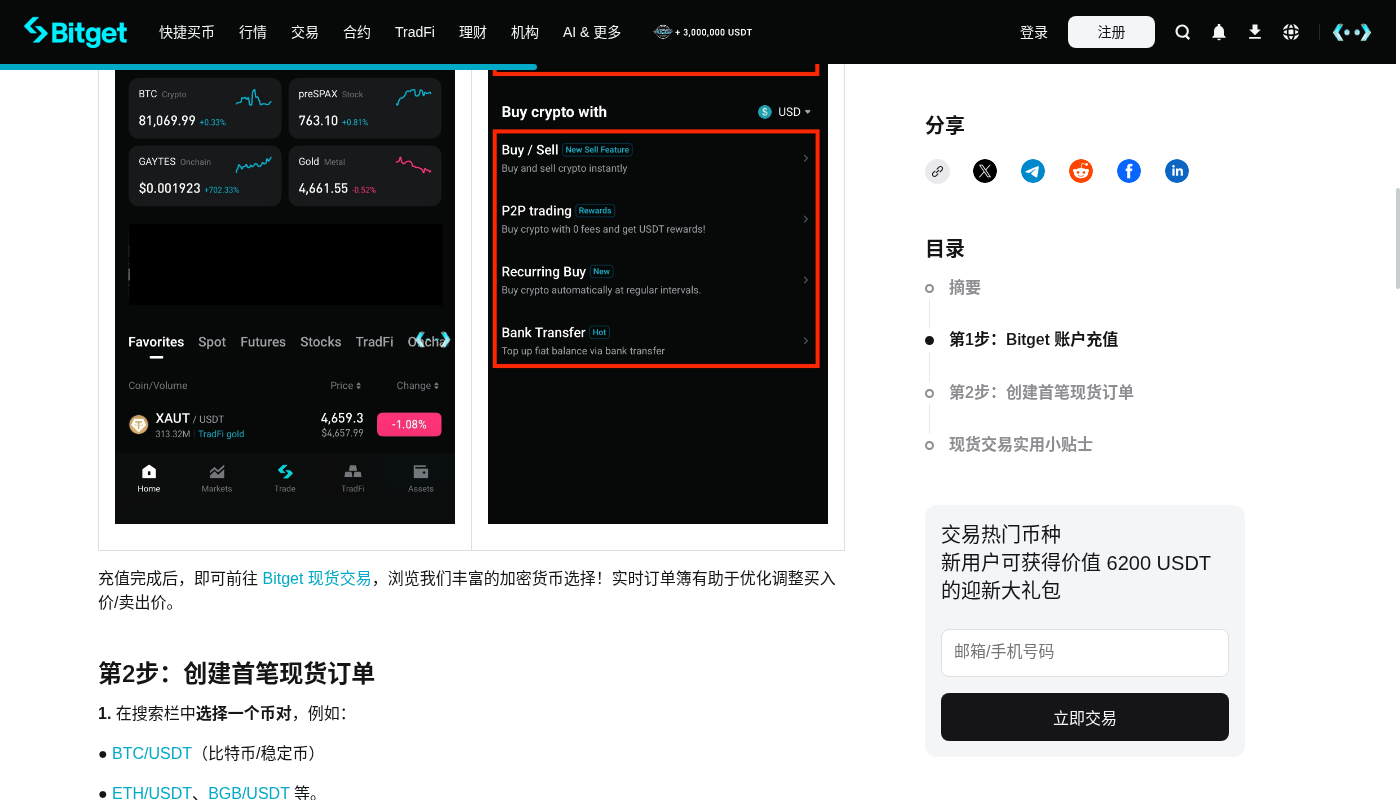
Task: Open the notifications bell icon
Action: pyautogui.click(x=1219, y=32)
